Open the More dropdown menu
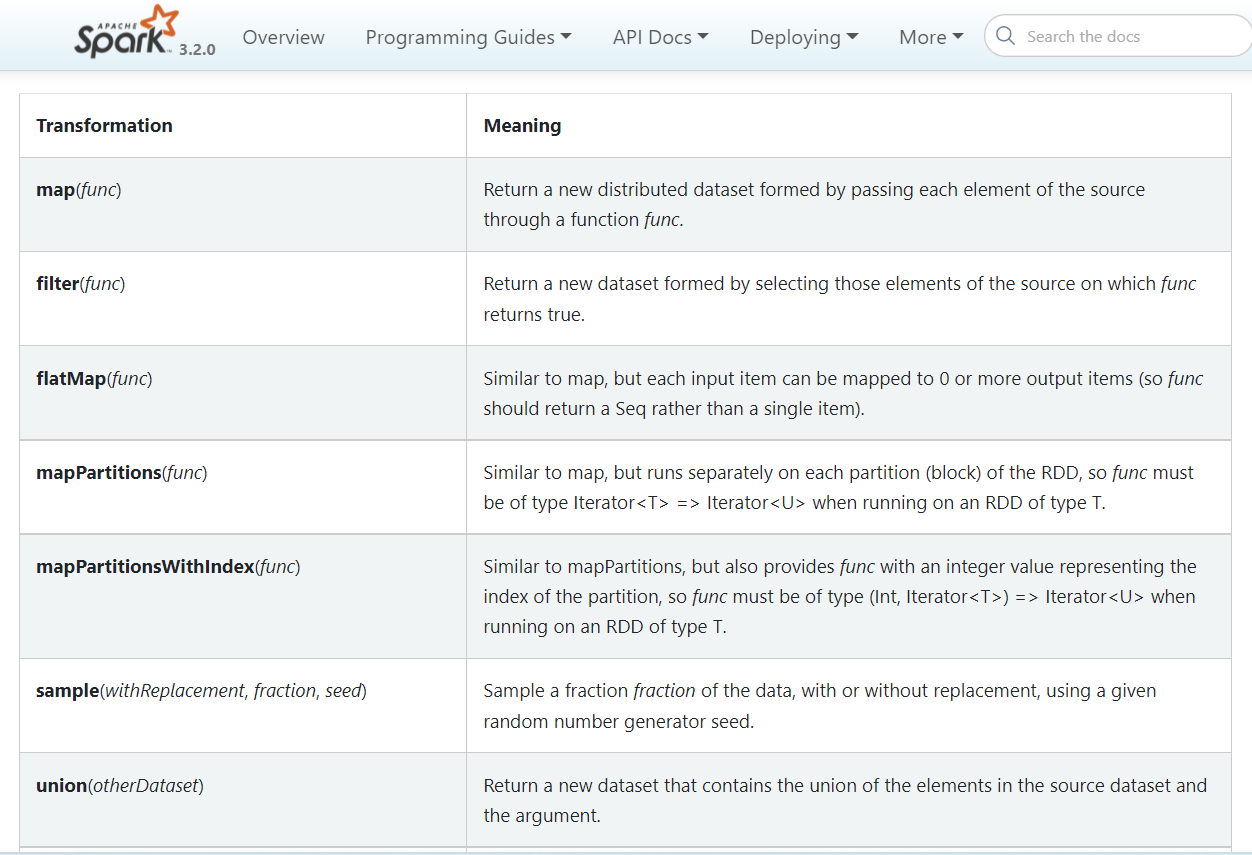 click(930, 37)
